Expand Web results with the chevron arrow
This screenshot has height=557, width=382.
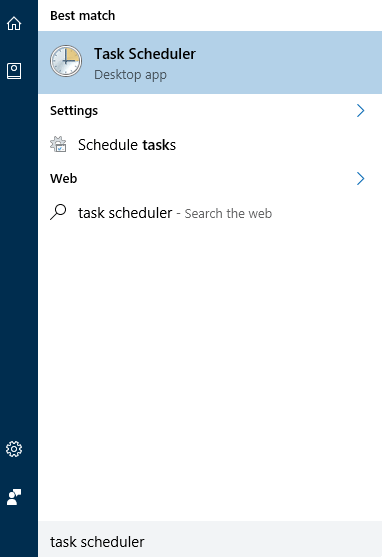tap(360, 178)
